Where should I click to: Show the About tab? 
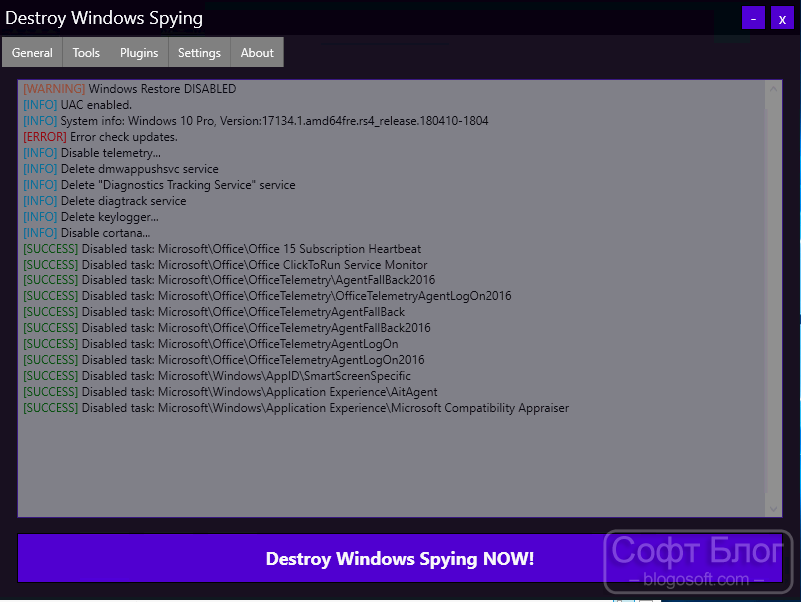coord(257,52)
